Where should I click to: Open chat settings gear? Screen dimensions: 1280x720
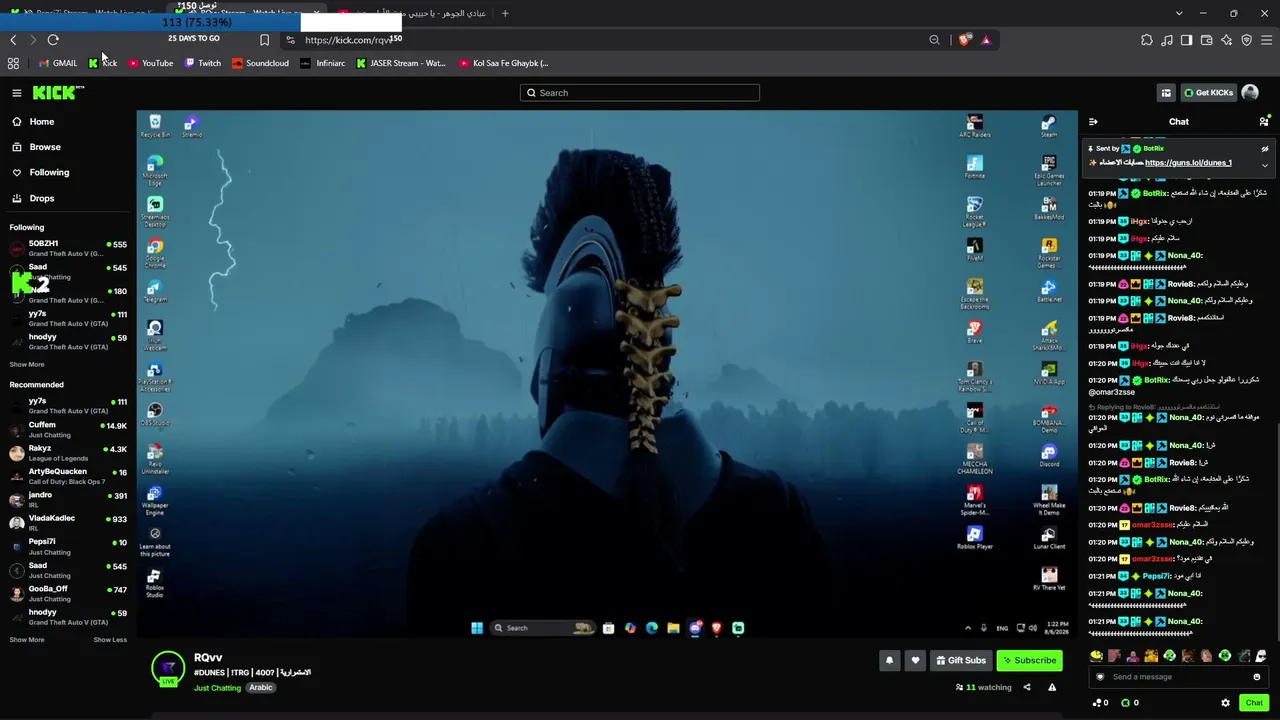1226,703
